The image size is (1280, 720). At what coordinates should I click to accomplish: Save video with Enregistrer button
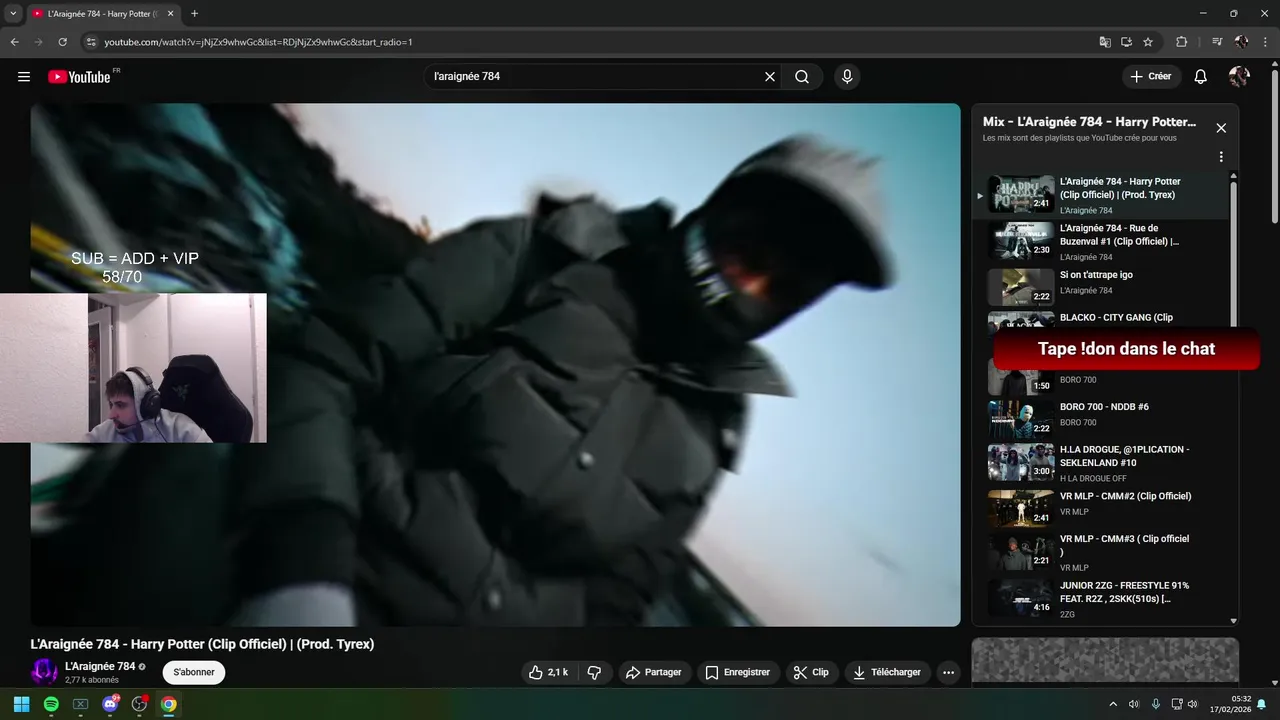pos(738,673)
